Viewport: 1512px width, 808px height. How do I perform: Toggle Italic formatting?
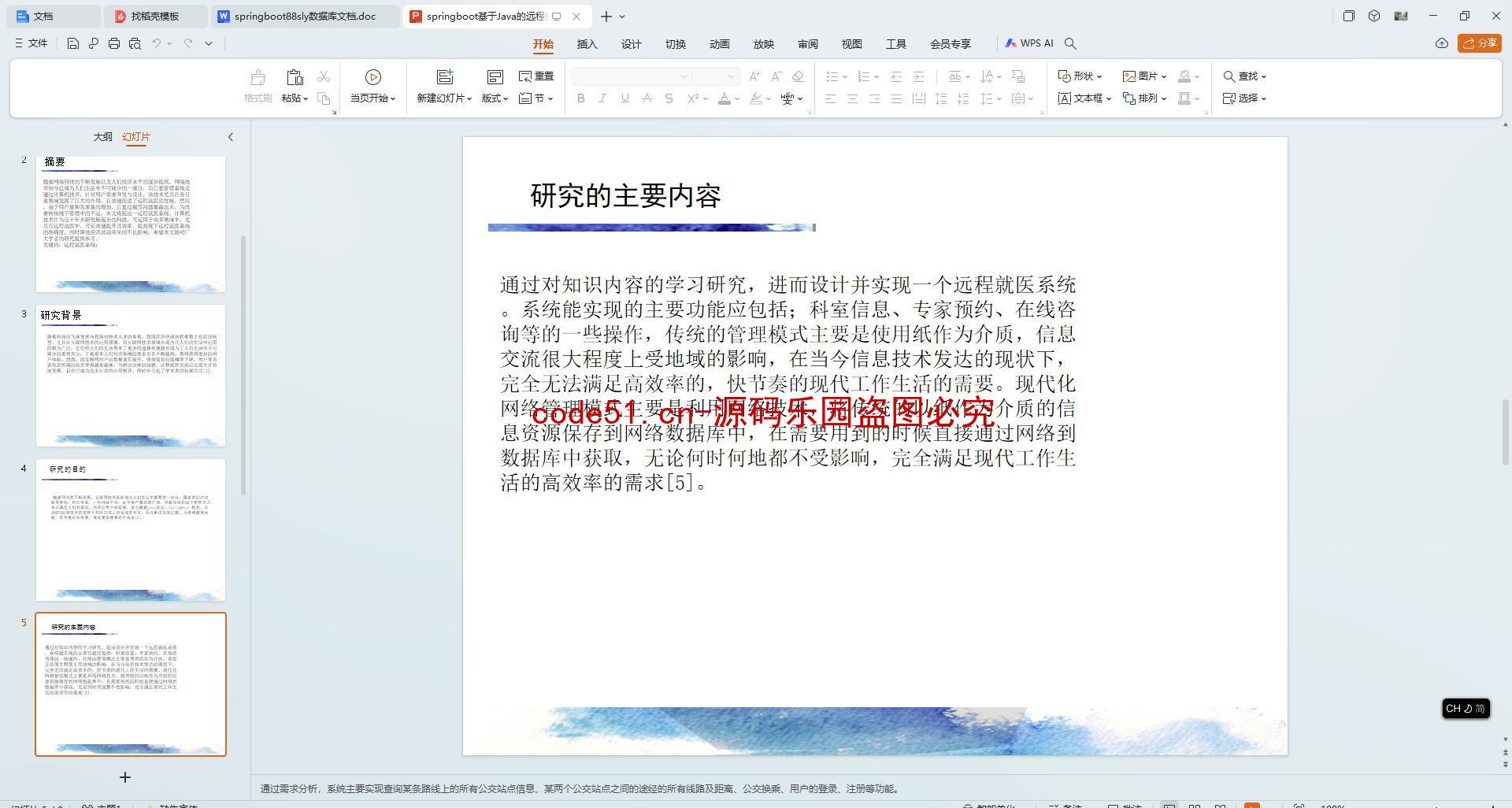(x=602, y=98)
